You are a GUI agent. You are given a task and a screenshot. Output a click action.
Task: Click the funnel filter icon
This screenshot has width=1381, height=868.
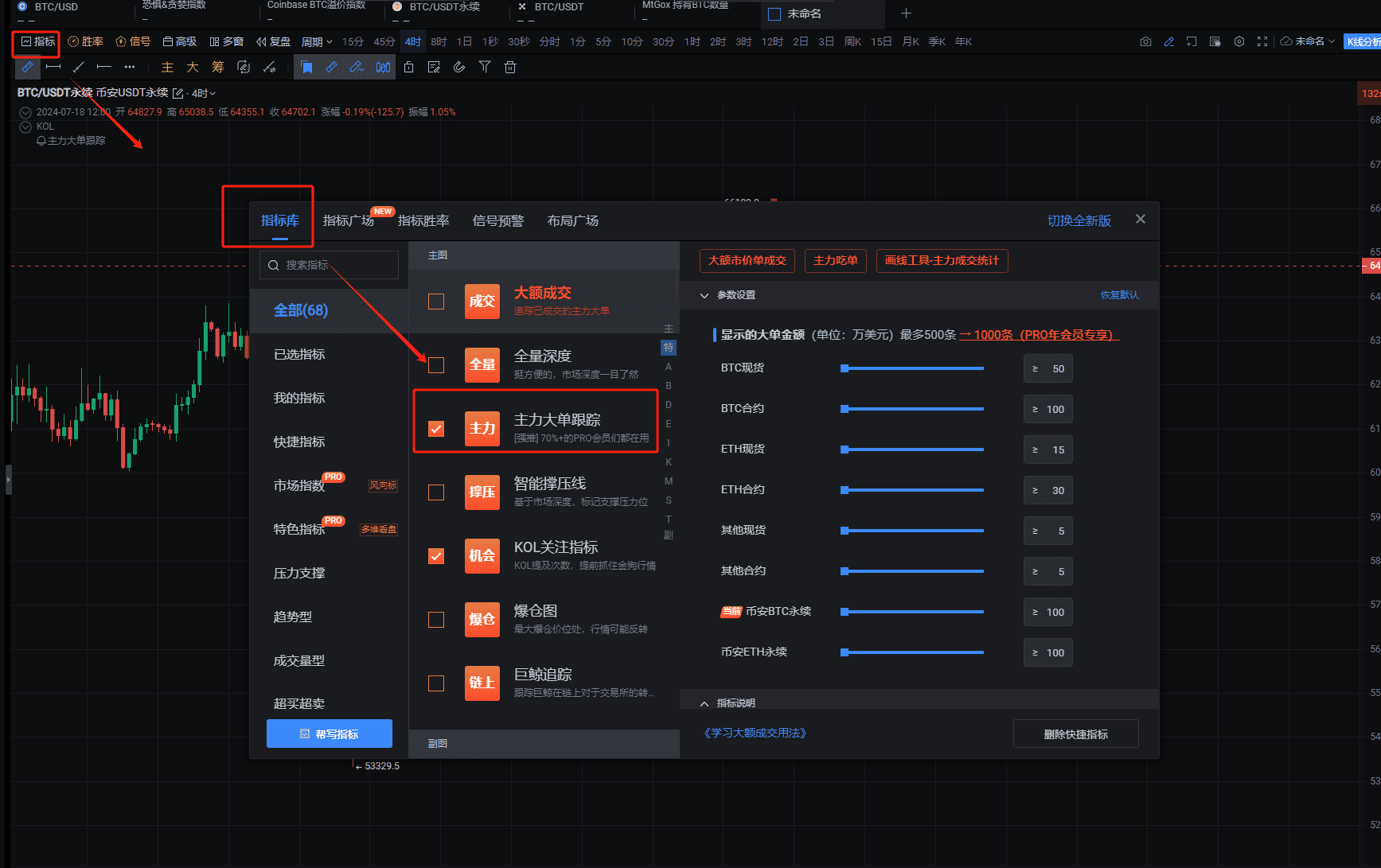pyautogui.click(x=485, y=68)
